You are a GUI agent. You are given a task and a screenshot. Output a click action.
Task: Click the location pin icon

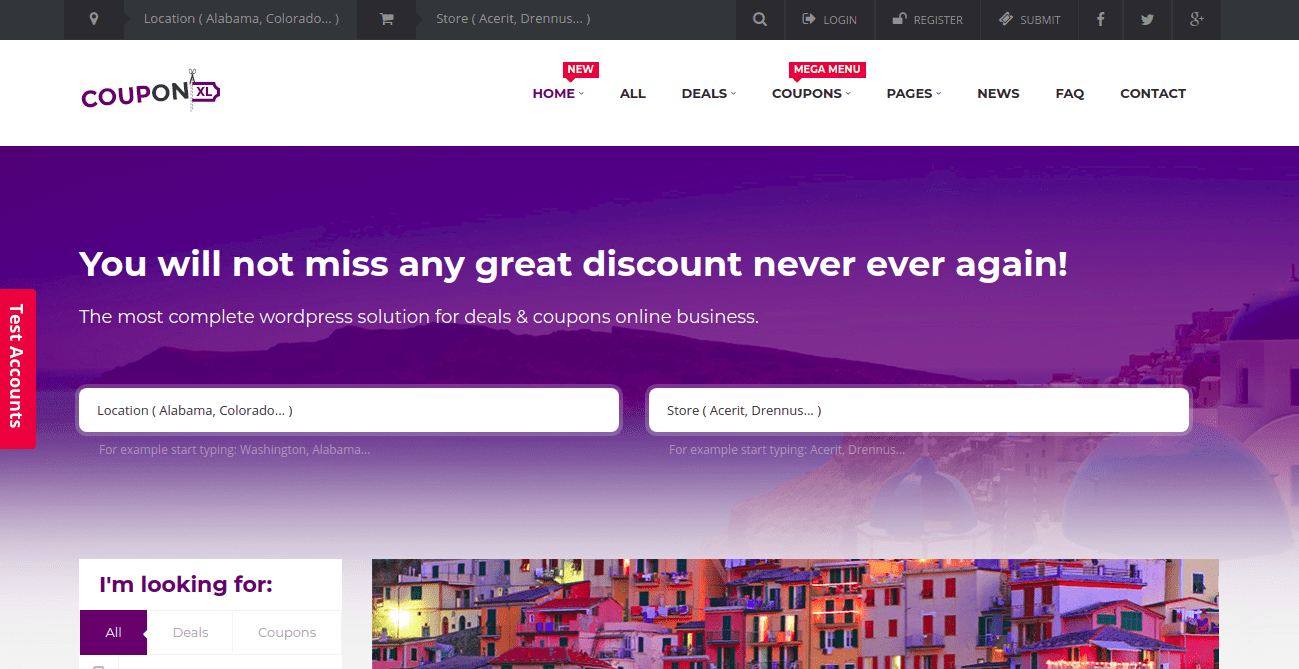pyautogui.click(x=94, y=19)
